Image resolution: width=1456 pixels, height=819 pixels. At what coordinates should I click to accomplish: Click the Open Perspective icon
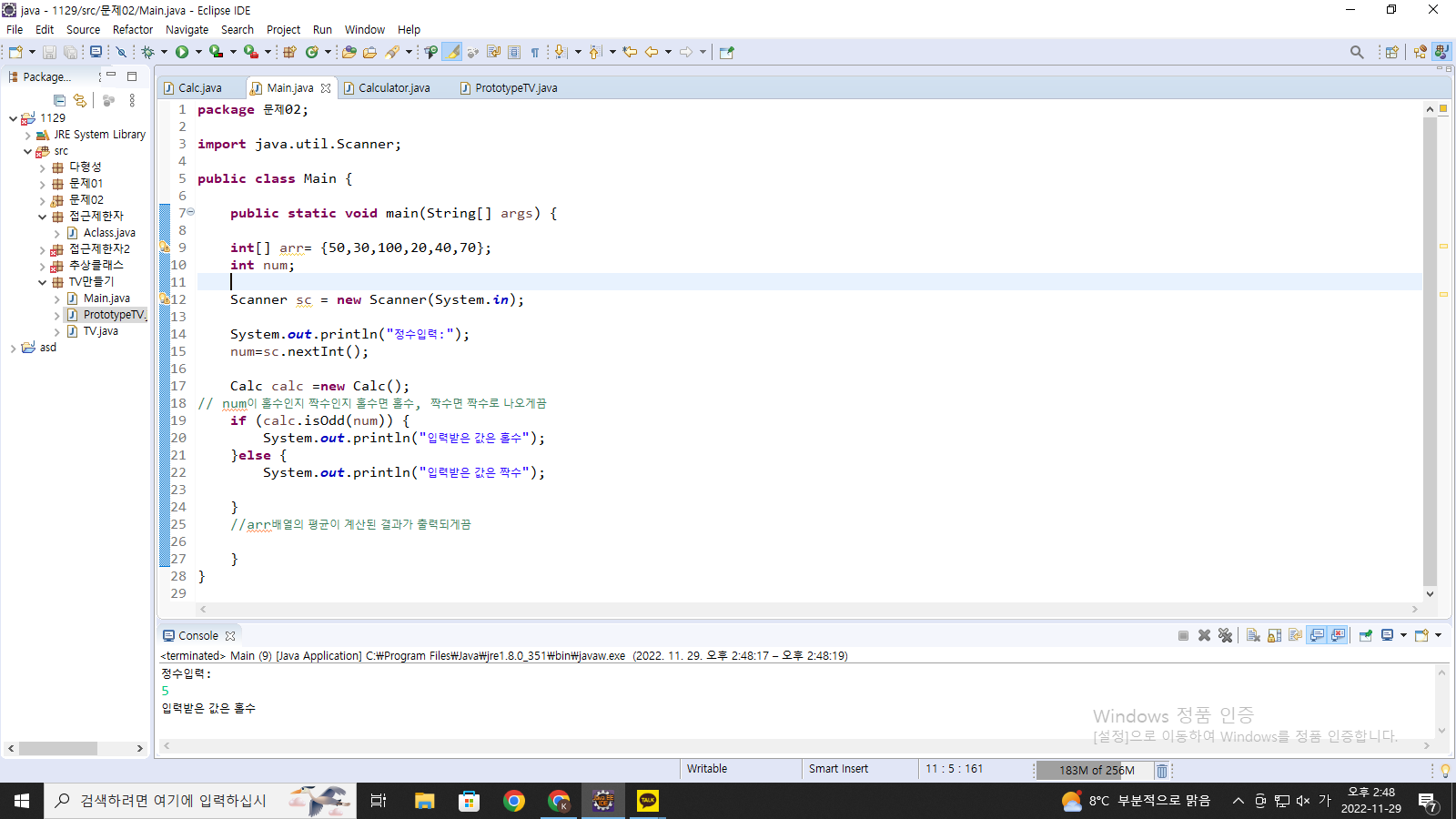(x=1391, y=52)
